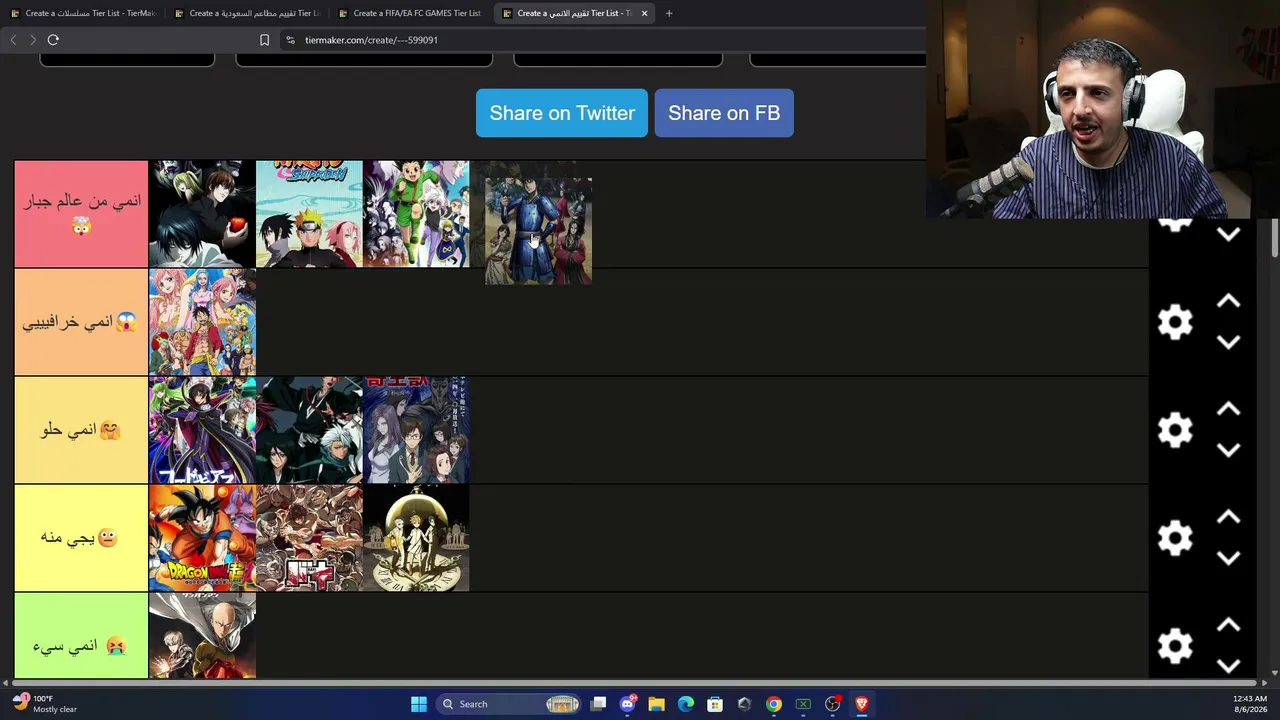Image resolution: width=1280 pixels, height=720 pixels.
Task: Select the One Piece poster
Action: tap(202, 322)
